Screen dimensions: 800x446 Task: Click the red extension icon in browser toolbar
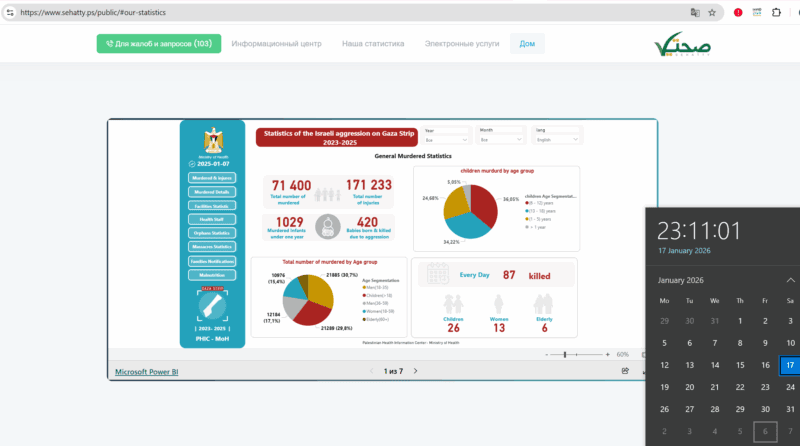738,12
